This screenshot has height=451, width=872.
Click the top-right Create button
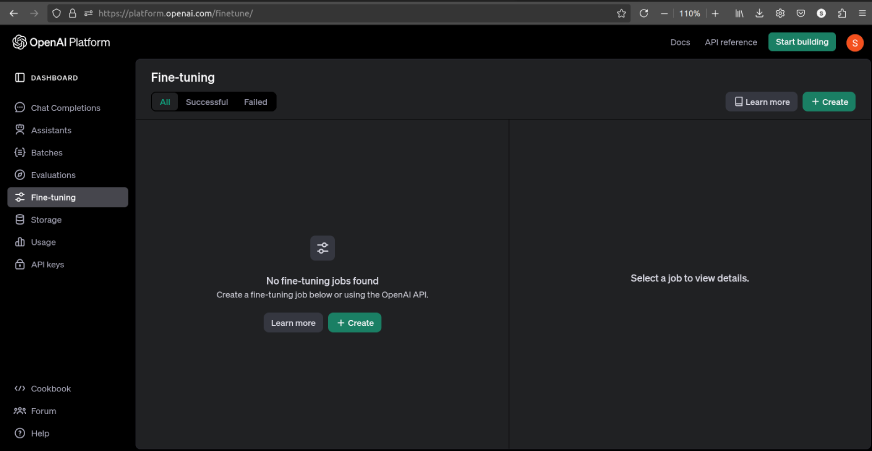click(829, 102)
